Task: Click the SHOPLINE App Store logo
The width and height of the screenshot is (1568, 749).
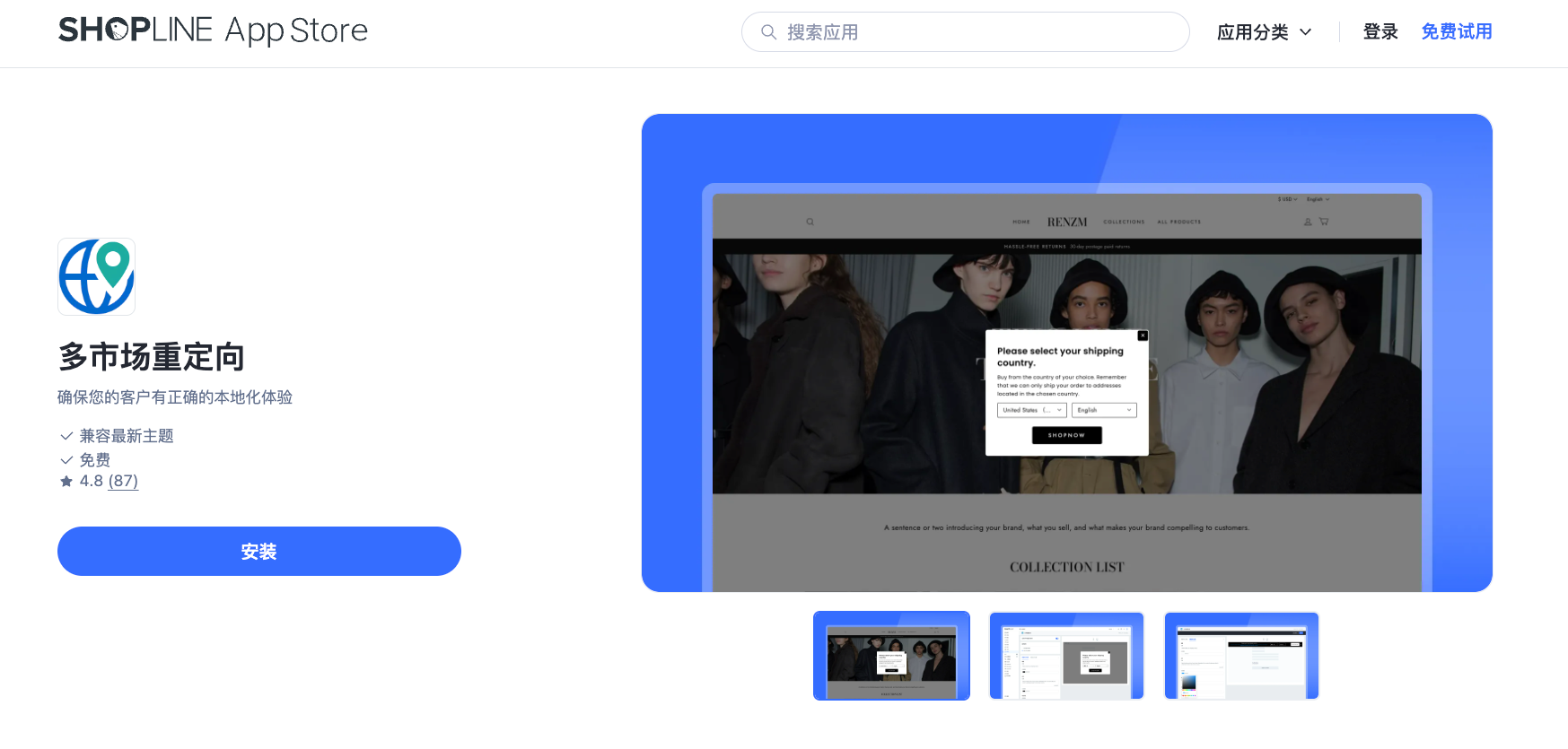Action: (213, 31)
